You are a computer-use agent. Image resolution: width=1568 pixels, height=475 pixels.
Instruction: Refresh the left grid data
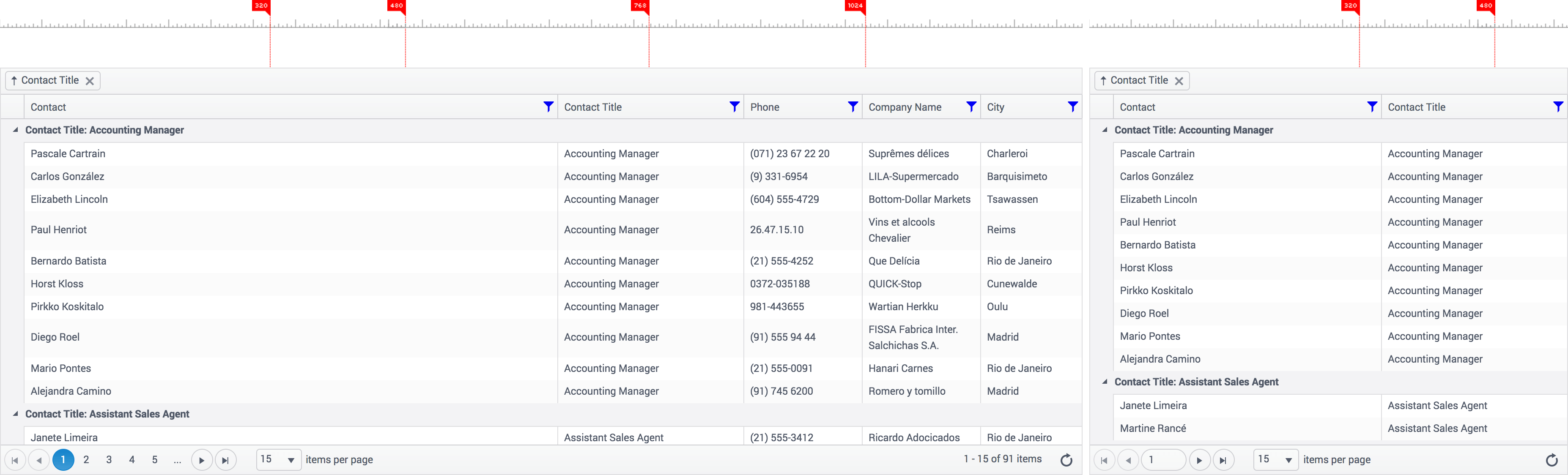point(1066,460)
